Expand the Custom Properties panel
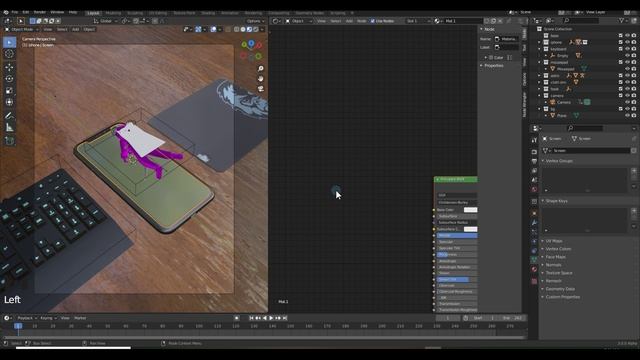 562,297
